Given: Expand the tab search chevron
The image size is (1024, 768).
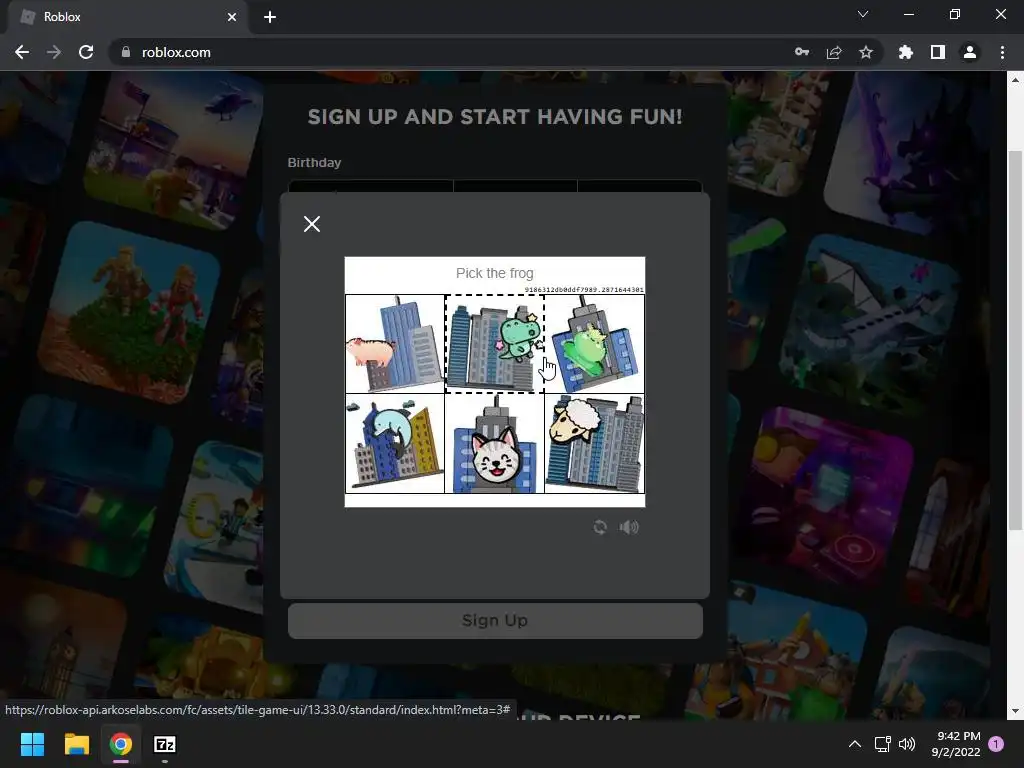Looking at the screenshot, I should coord(863,14).
